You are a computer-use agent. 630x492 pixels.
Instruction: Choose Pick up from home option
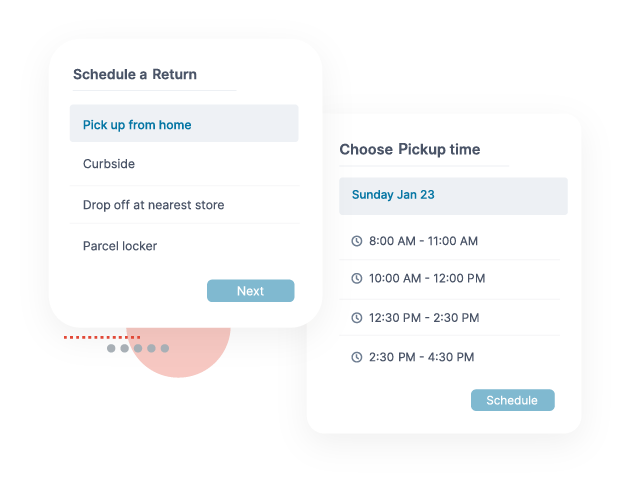184,123
